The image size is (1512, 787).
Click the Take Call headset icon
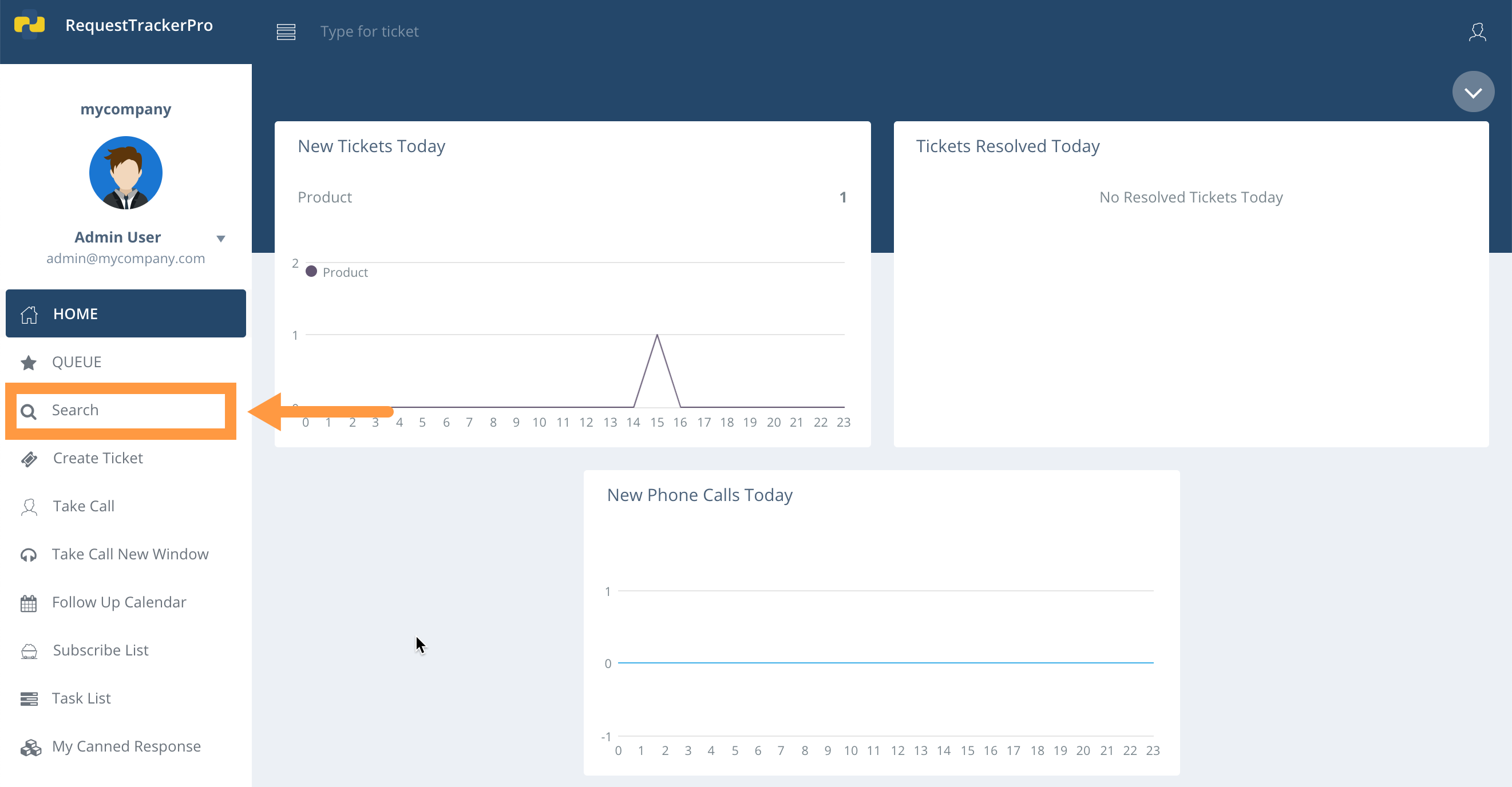(29, 507)
